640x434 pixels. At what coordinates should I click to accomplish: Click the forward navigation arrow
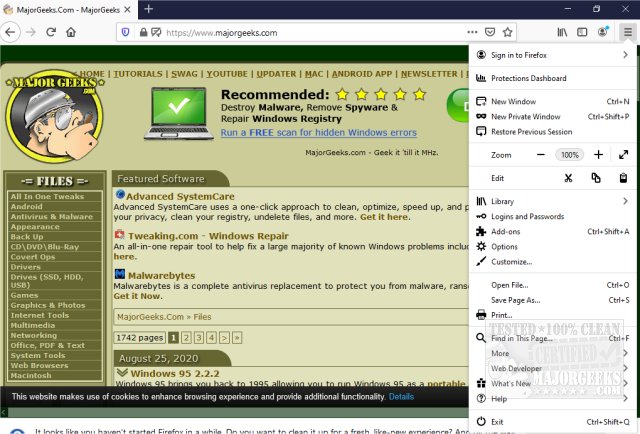coord(31,32)
